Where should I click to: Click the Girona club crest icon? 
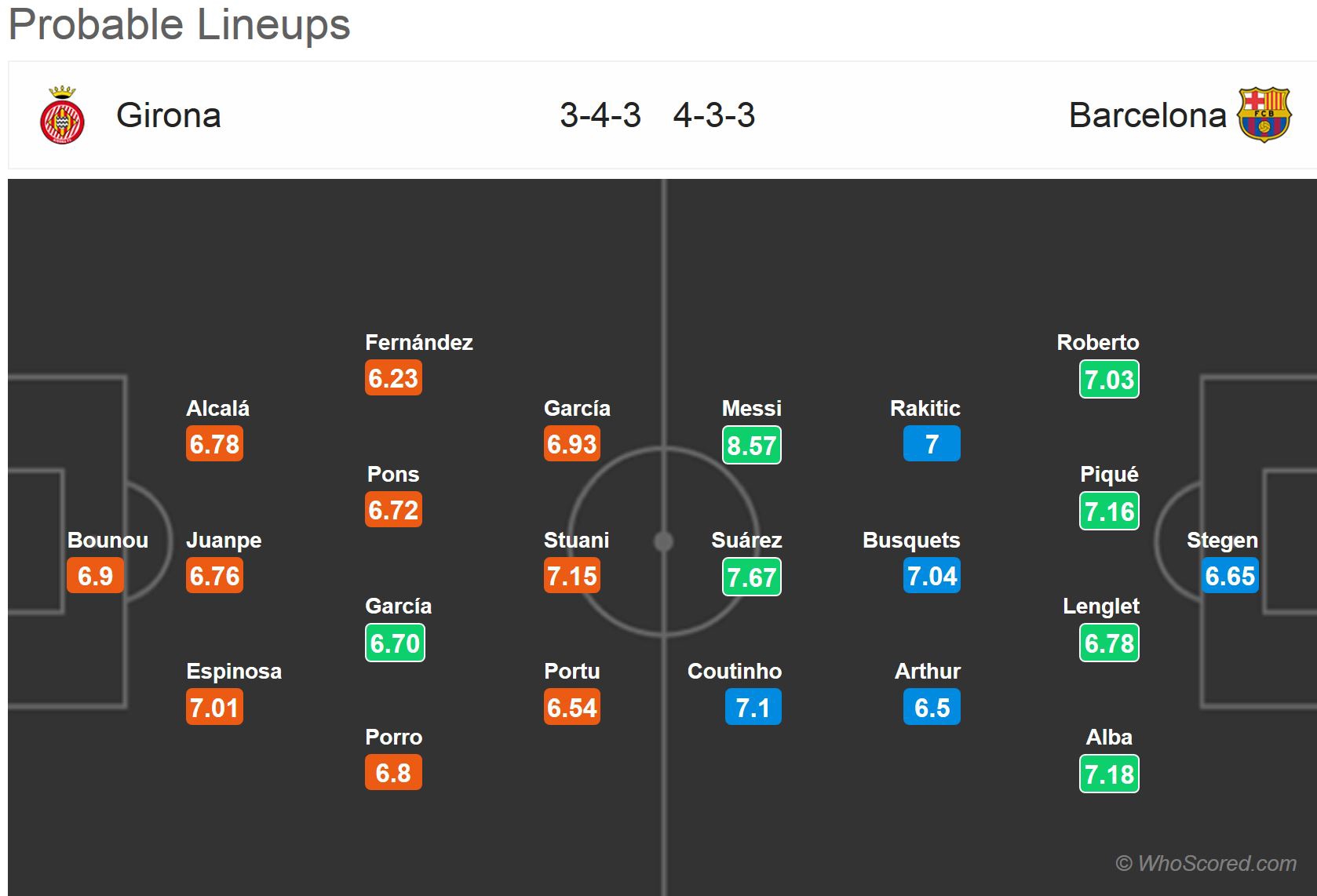[62, 115]
